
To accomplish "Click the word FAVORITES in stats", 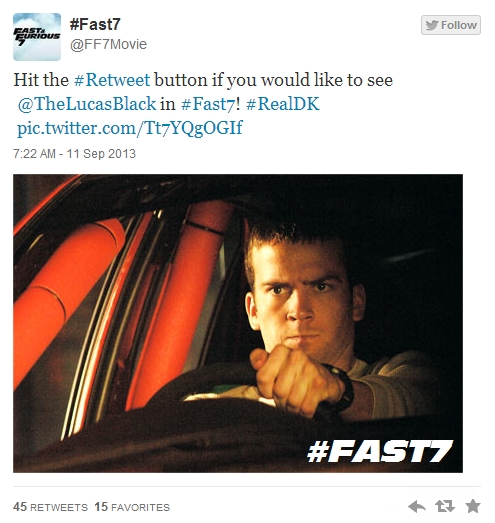I will tap(140, 508).
